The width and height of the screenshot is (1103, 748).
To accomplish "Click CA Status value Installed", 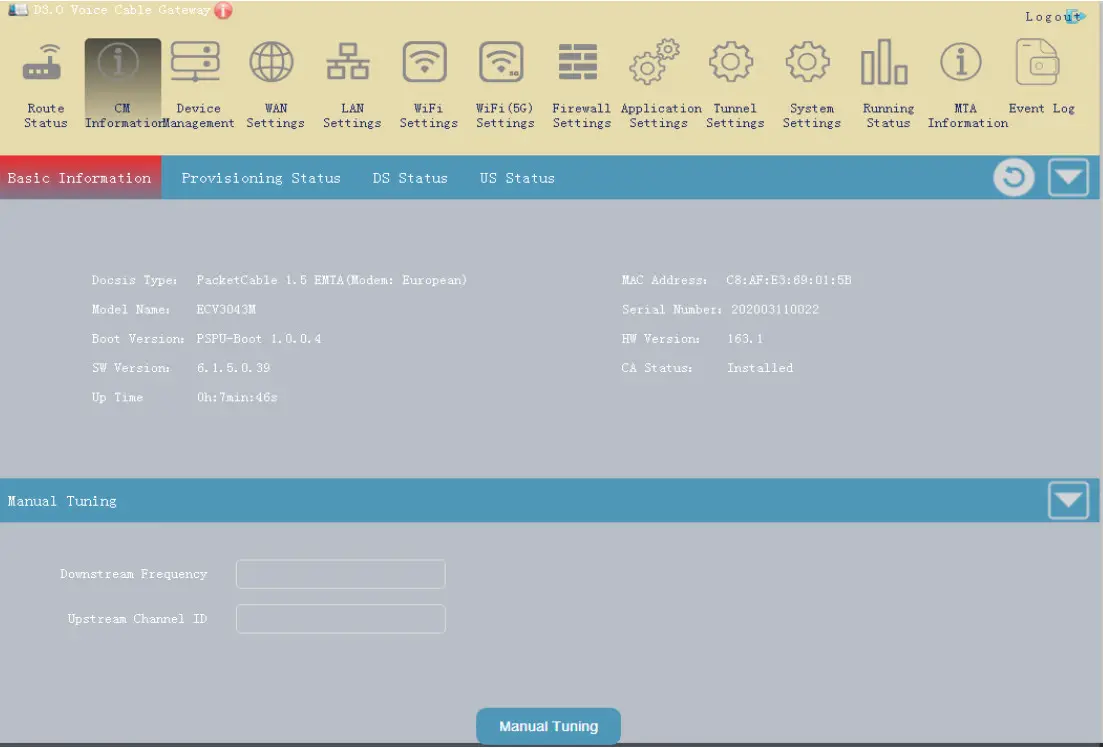I will [760, 368].
